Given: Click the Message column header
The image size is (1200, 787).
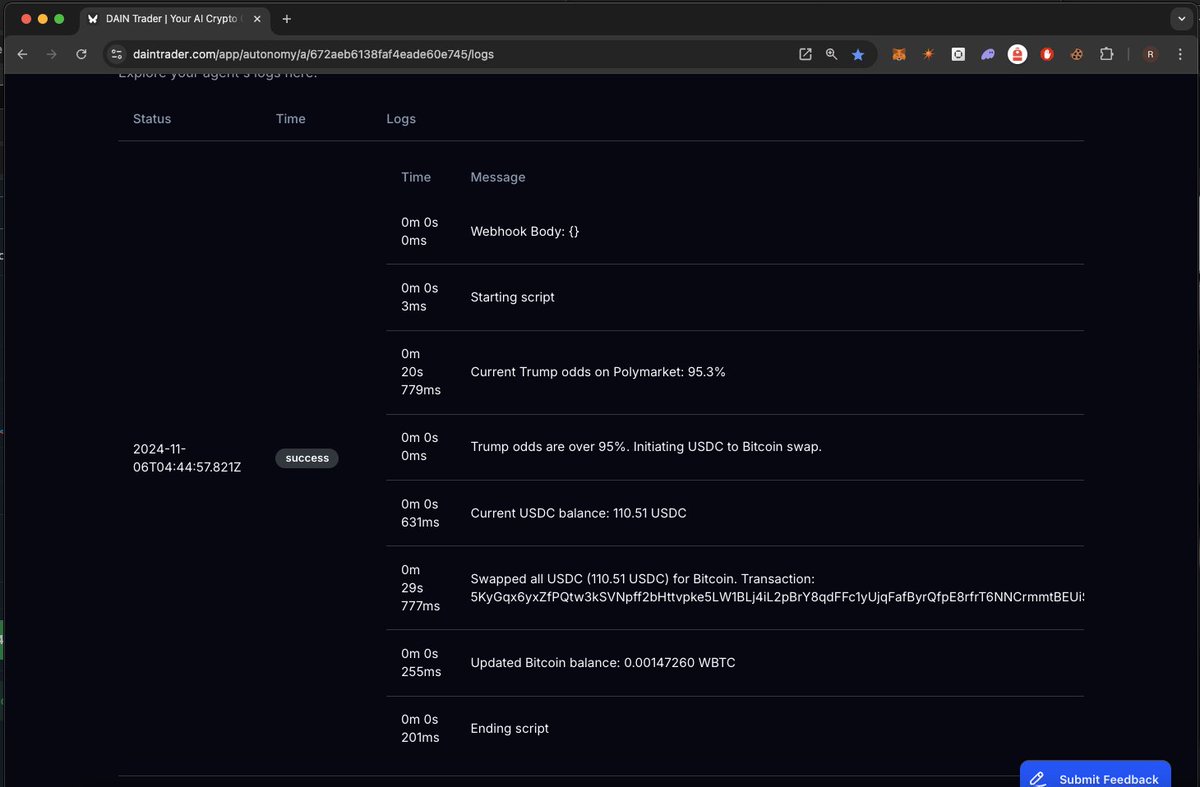Looking at the screenshot, I should point(498,177).
